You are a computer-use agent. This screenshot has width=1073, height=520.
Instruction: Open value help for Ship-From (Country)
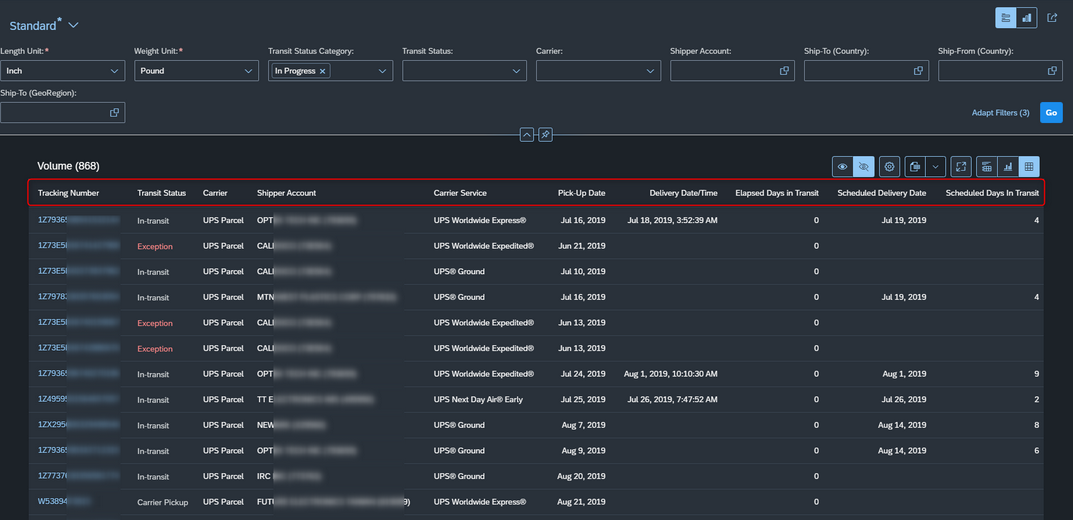pos(1052,70)
